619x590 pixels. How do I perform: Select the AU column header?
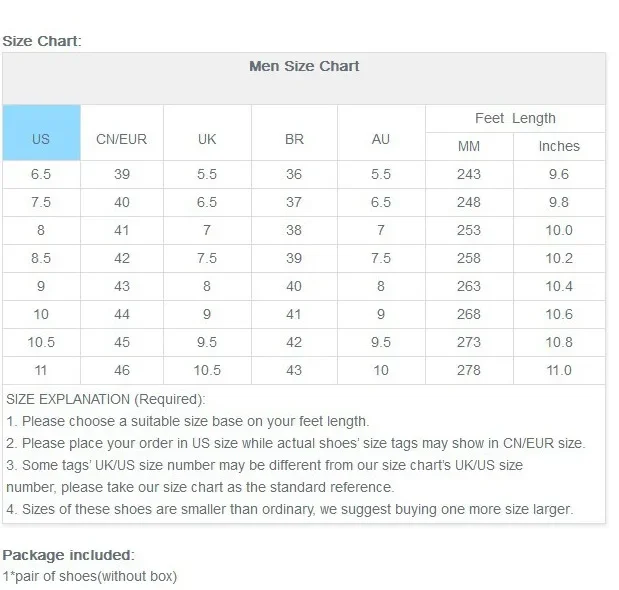point(381,133)
